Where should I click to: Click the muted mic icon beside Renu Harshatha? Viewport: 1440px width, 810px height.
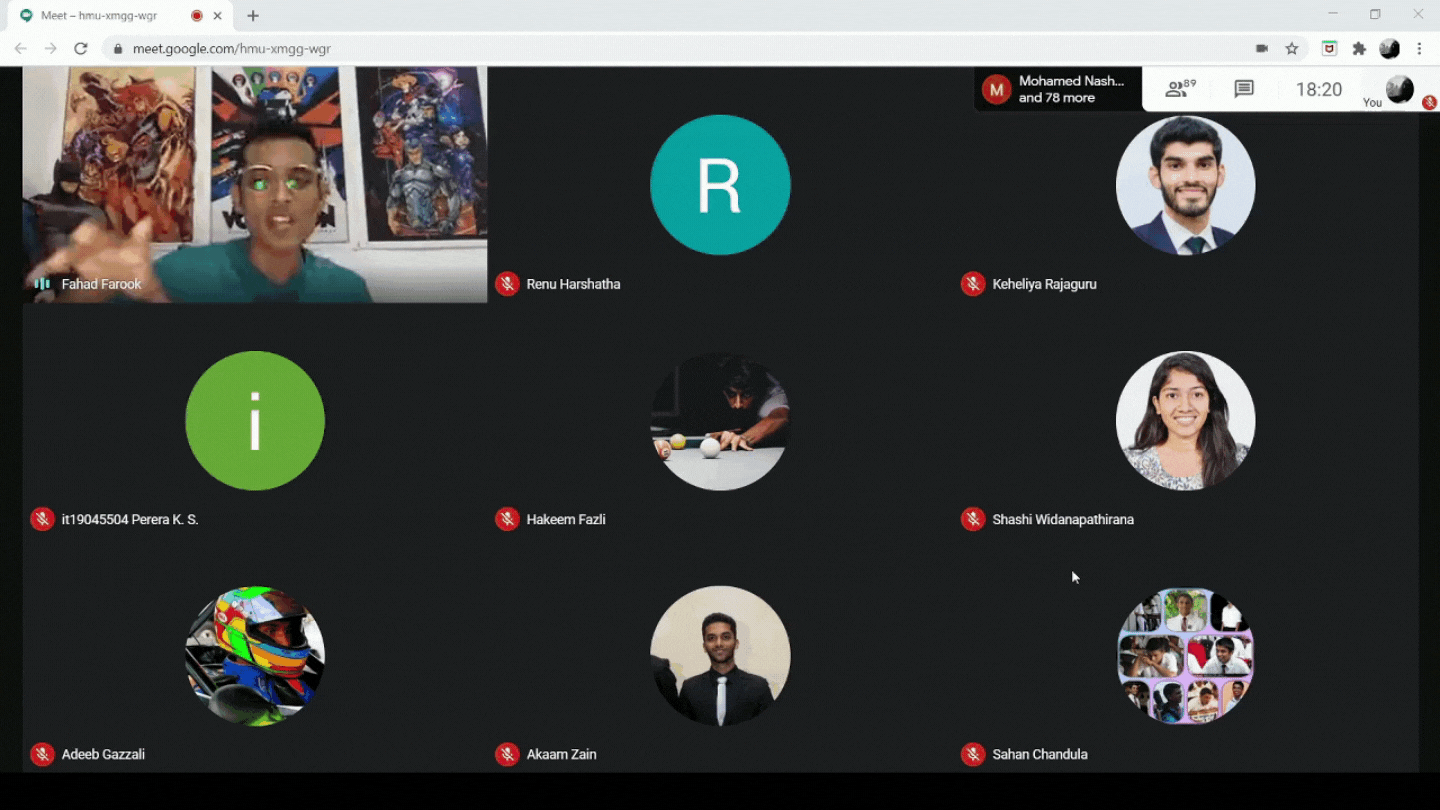coord(507,284)
